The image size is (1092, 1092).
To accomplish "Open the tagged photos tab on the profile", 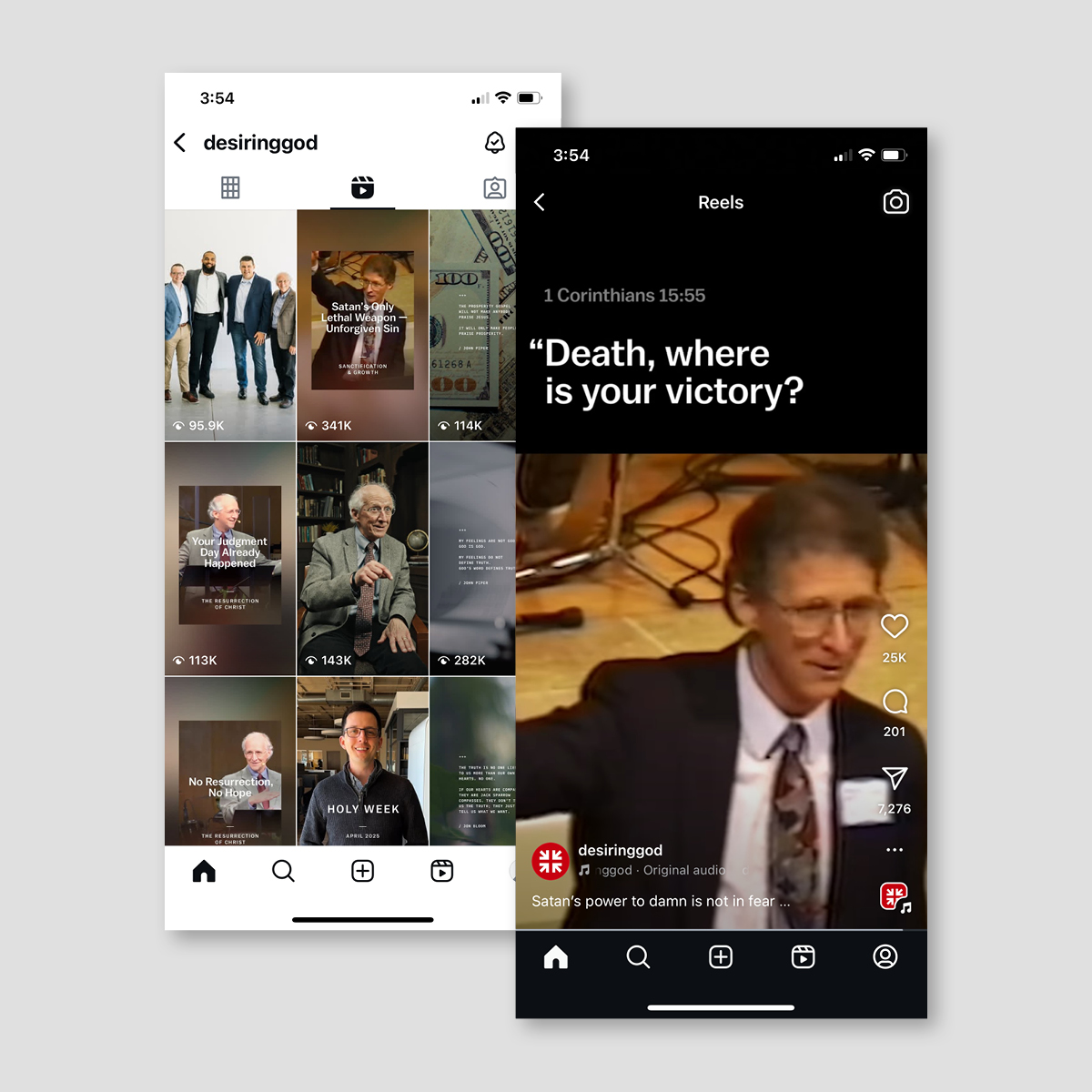I will (x=494, y=187).
